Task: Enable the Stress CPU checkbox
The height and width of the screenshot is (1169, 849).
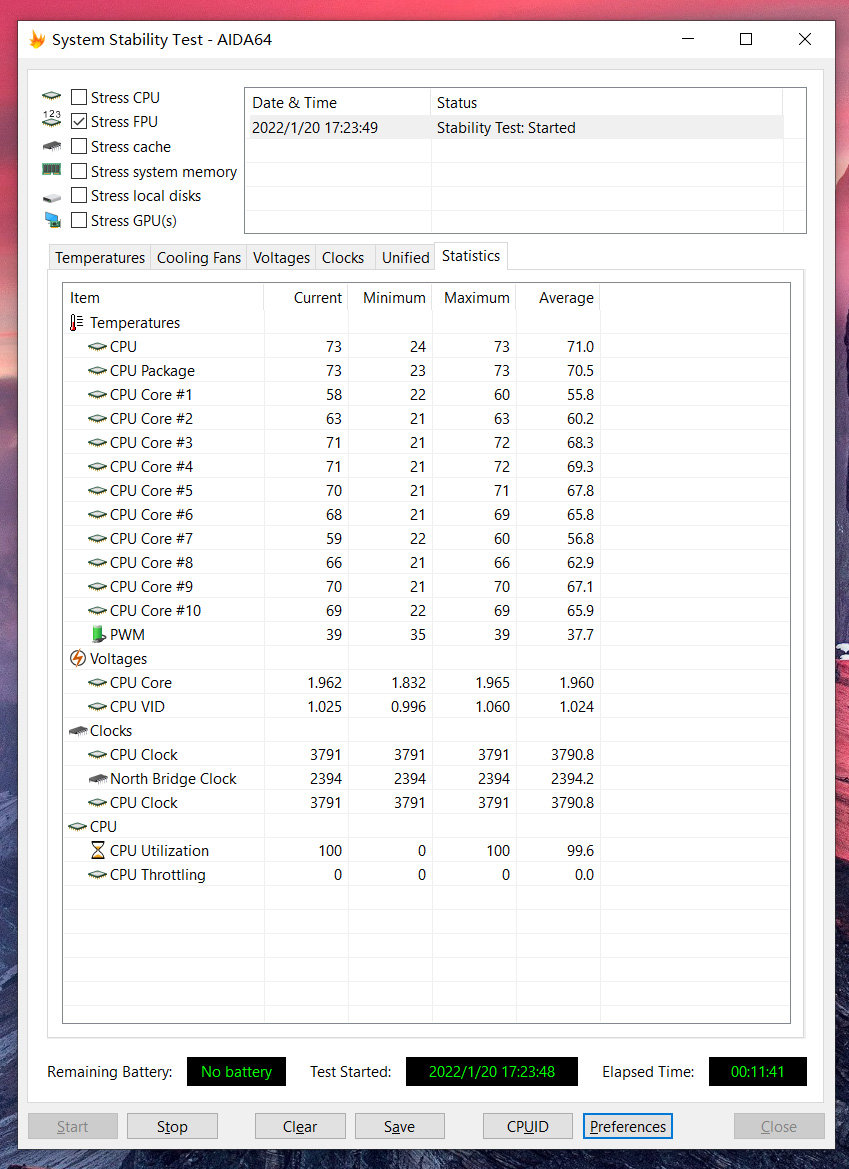Action: (79, 98)
